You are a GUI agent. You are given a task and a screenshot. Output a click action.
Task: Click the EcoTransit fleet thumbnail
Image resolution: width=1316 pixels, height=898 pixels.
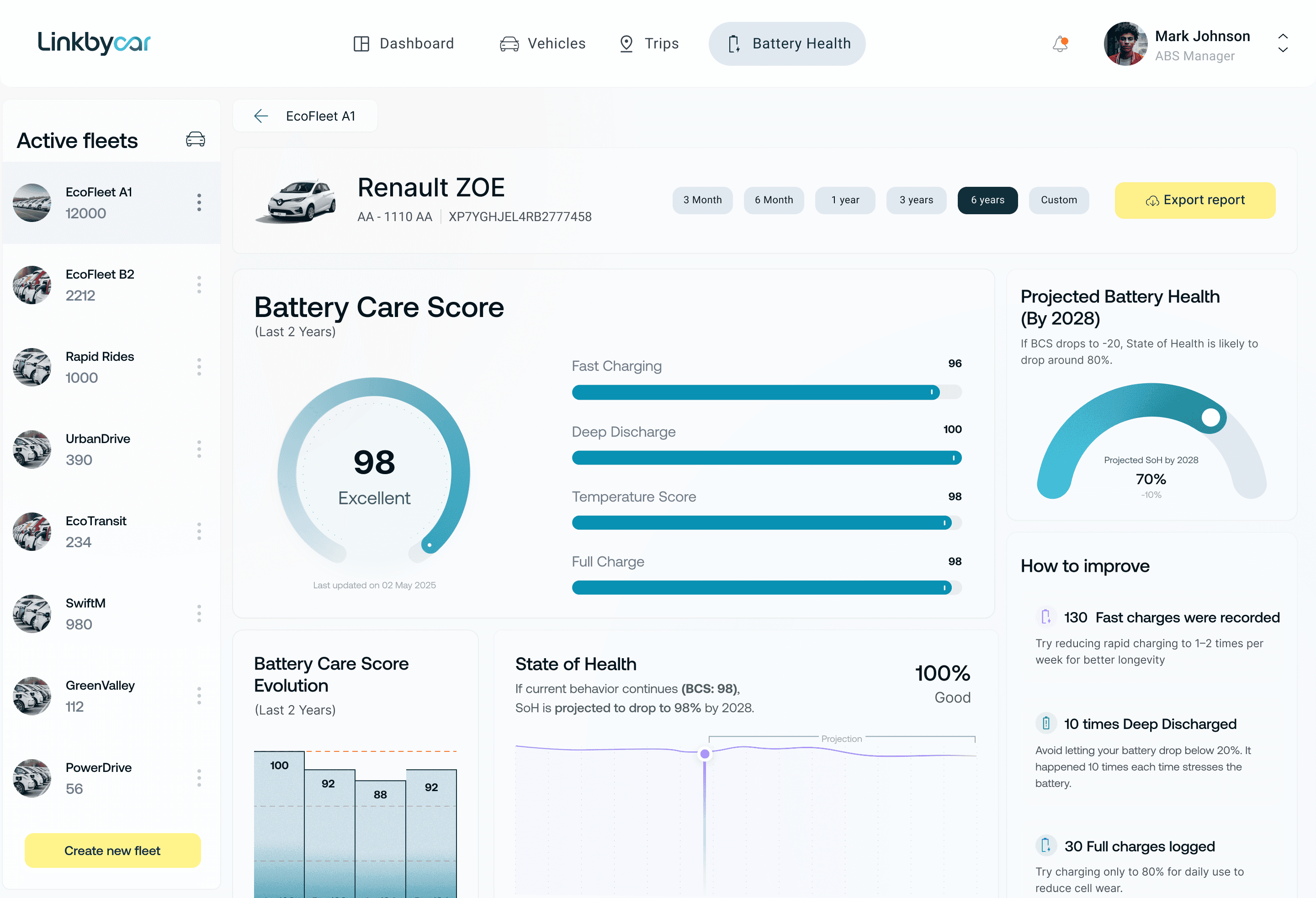click(x=32, y=531)
